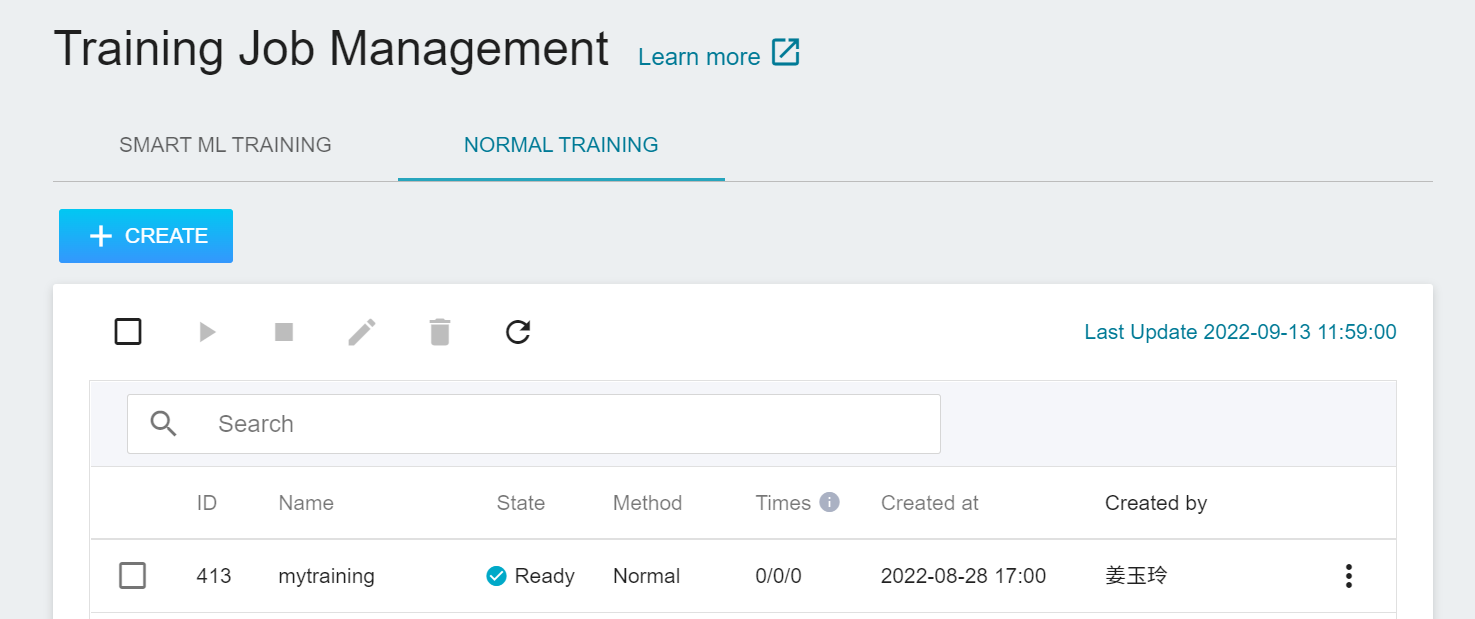Screen dimensions: 1475x619
Task: Toggle the select-all checkbox in toolbar
Action: (x=128, y=332)
